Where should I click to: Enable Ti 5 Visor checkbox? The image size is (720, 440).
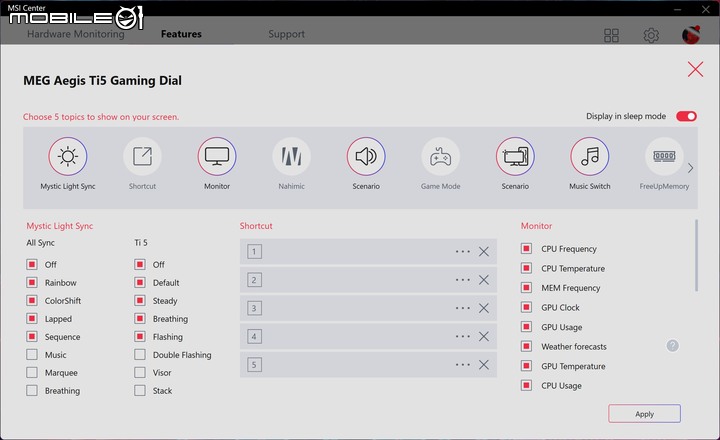(140, 372)
